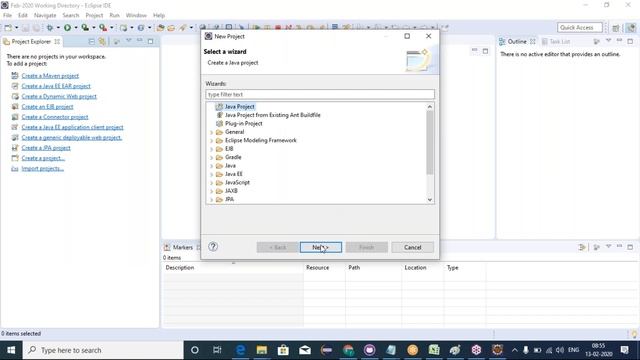
Task: Maximize the Markers panel
Action: pos(630,247)
